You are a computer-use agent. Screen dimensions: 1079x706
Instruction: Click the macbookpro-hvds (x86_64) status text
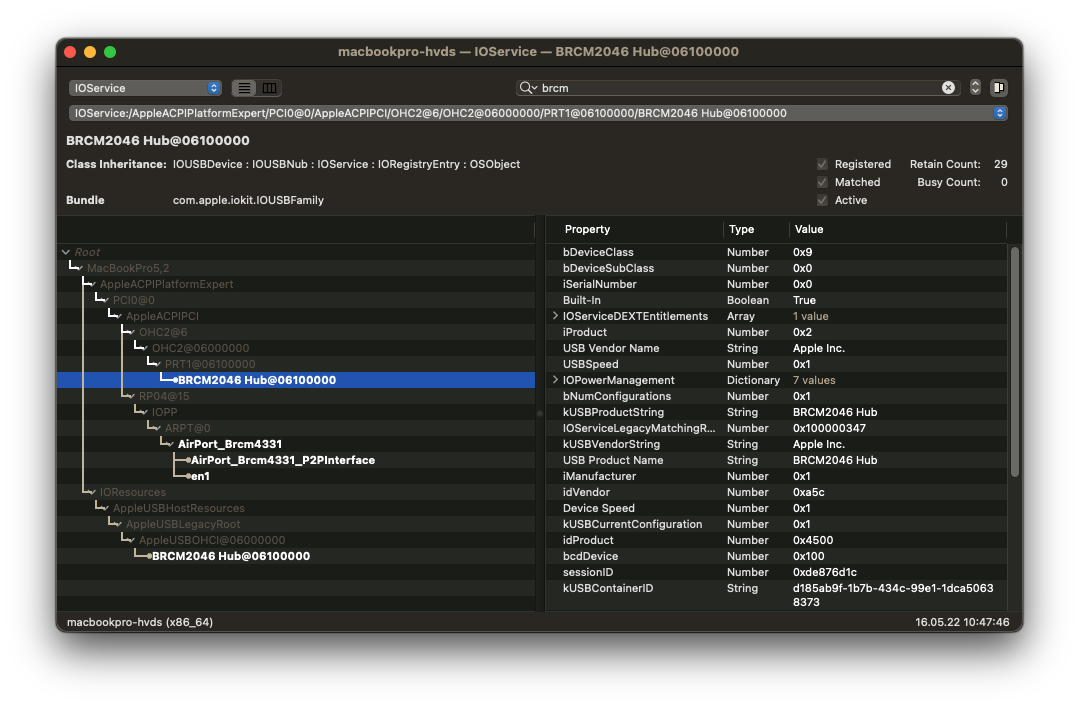[x=140, y=622]
